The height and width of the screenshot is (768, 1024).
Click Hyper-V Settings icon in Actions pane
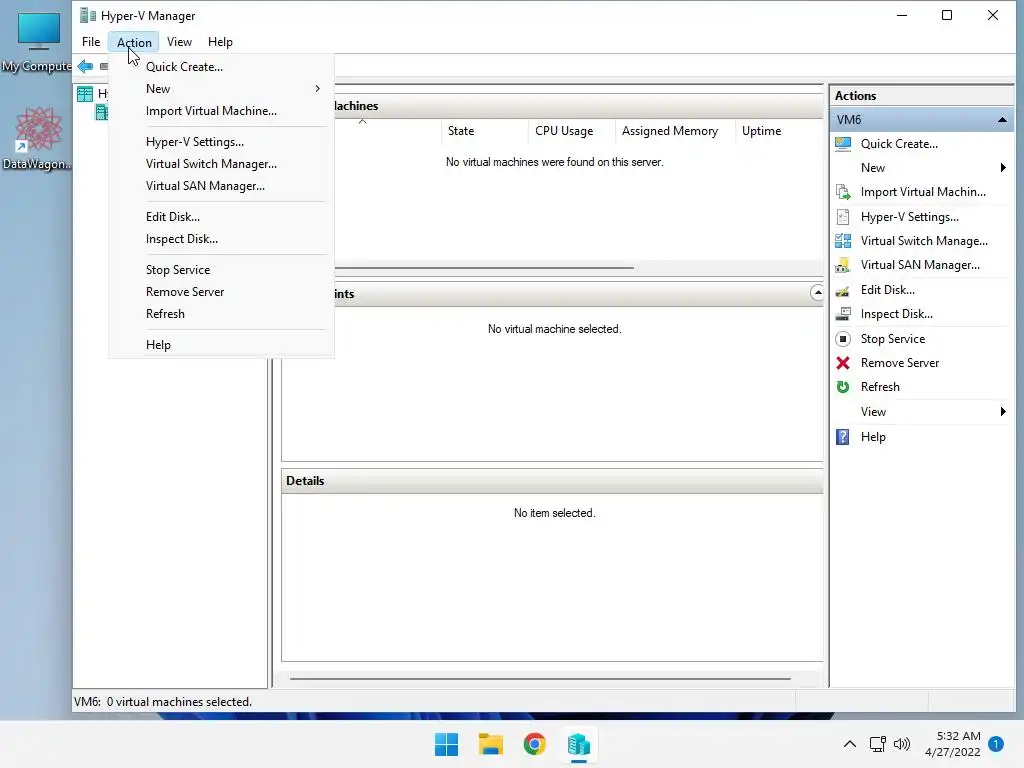tap(843, 217)
